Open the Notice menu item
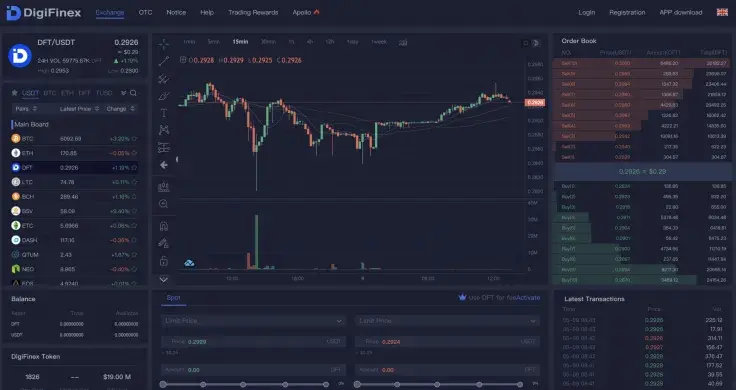 176,13
